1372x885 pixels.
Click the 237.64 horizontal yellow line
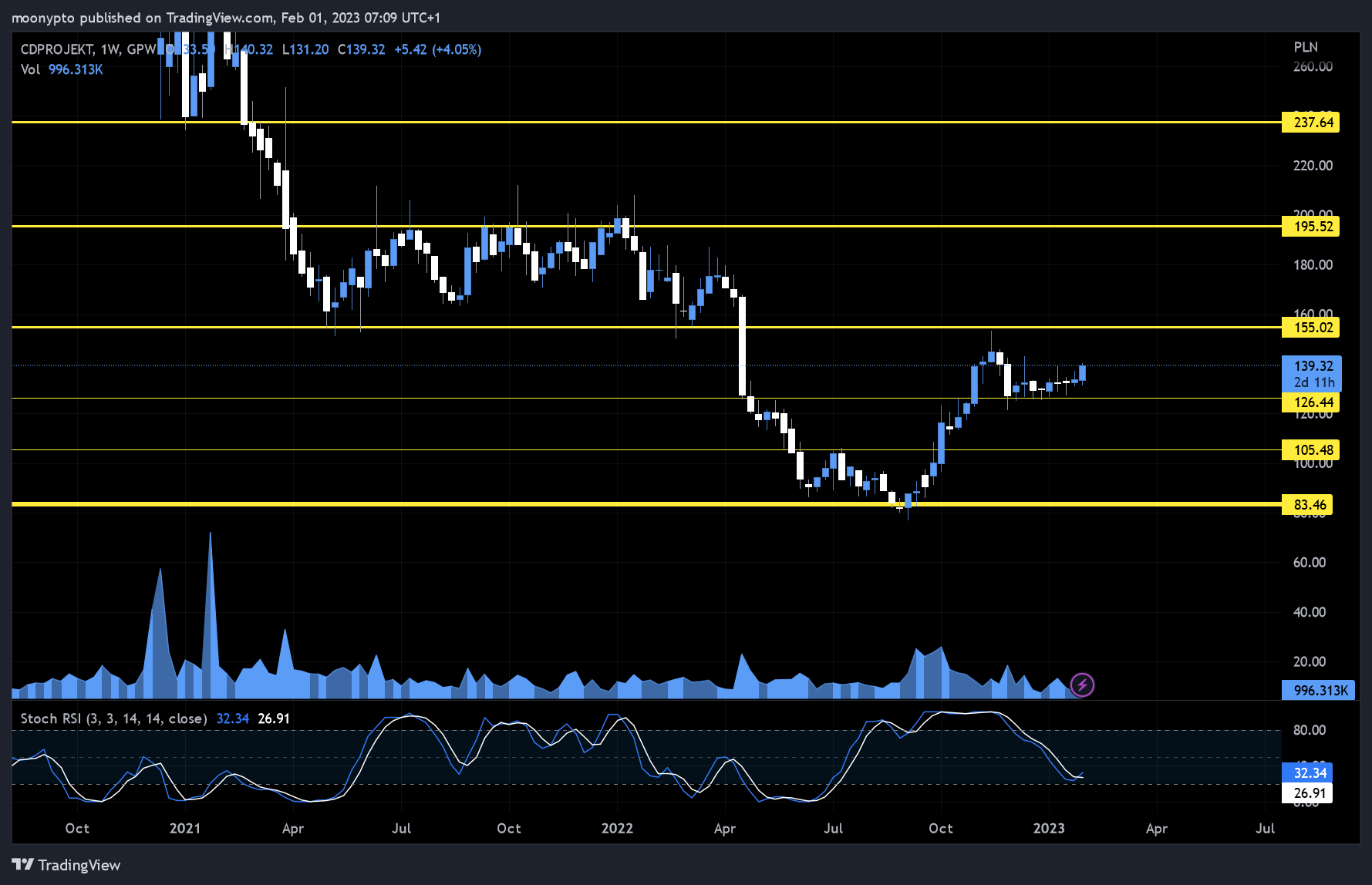coord(646,122)
